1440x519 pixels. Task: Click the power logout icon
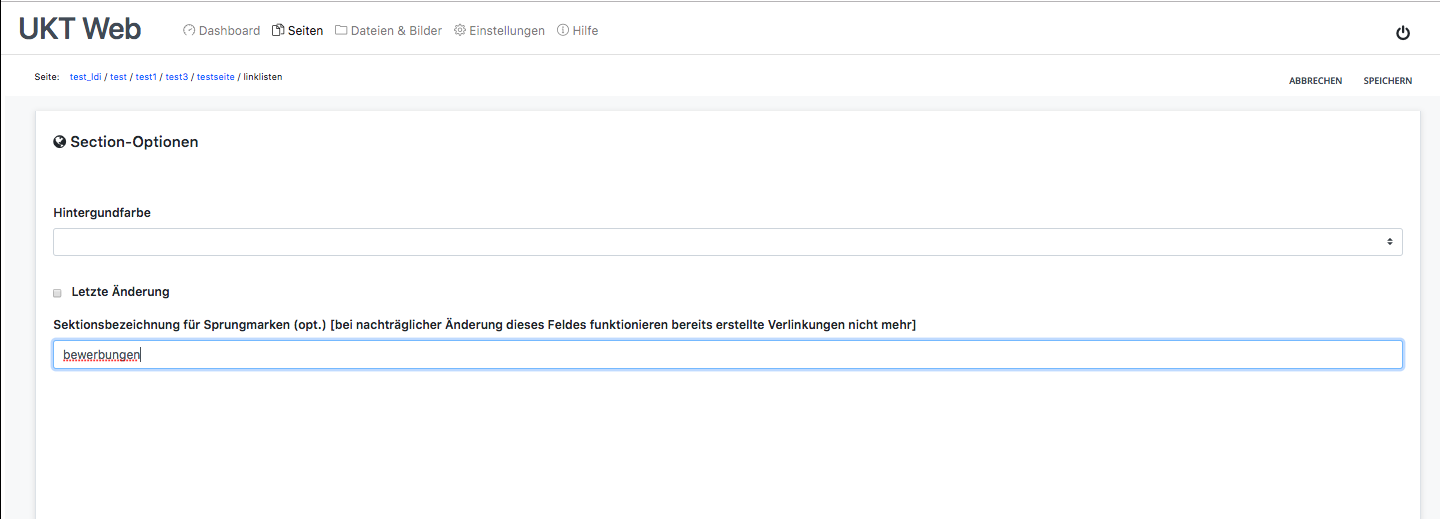pyautogui.click(x=1402, y=33)
